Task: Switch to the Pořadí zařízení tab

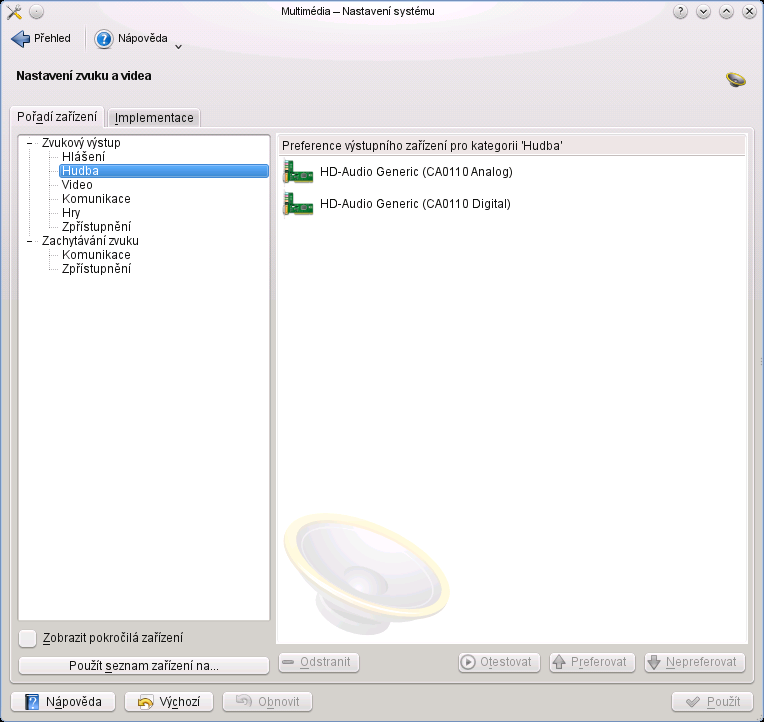Action: 57,117
